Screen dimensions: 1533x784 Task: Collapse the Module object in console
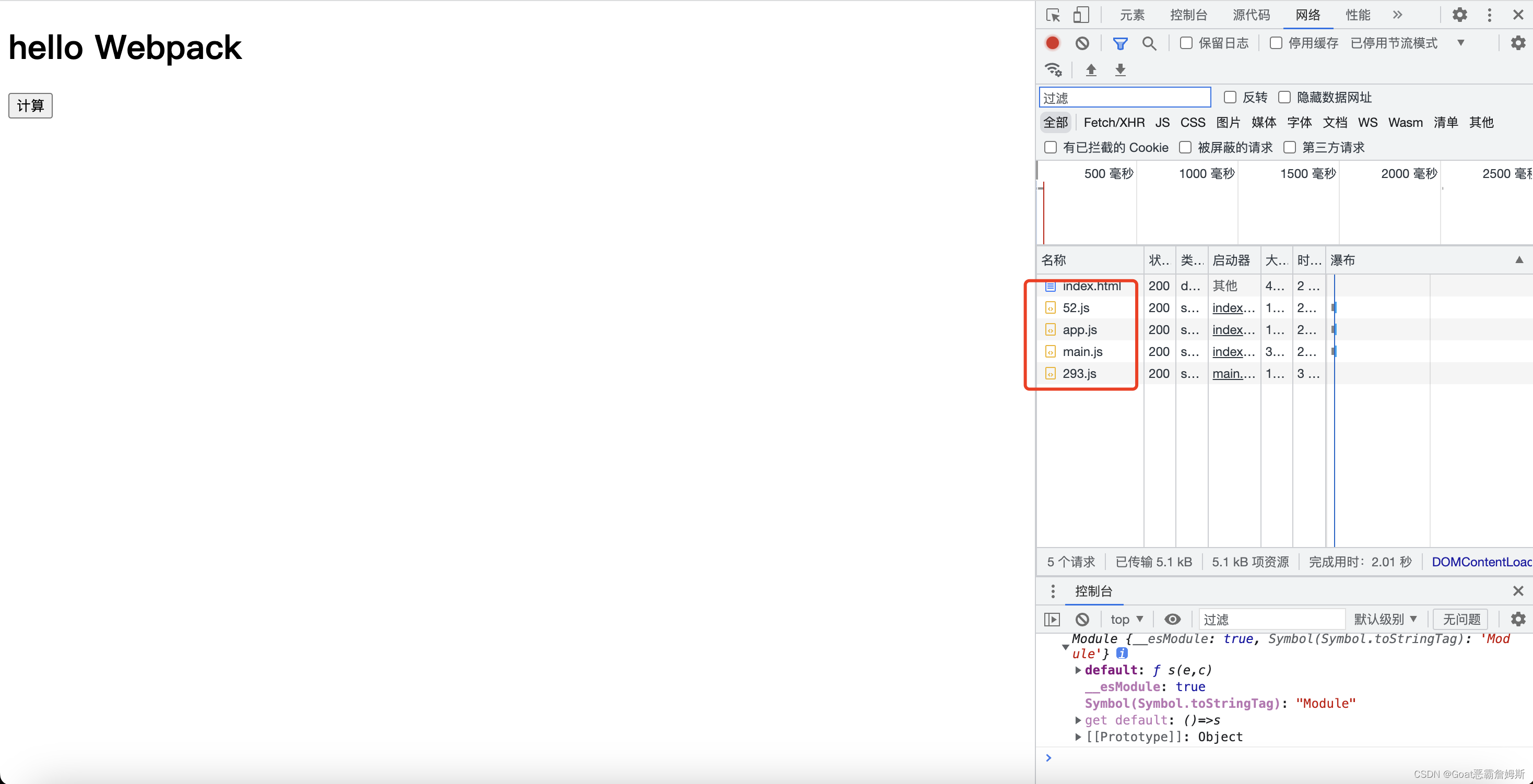[x=1065, y=647]
